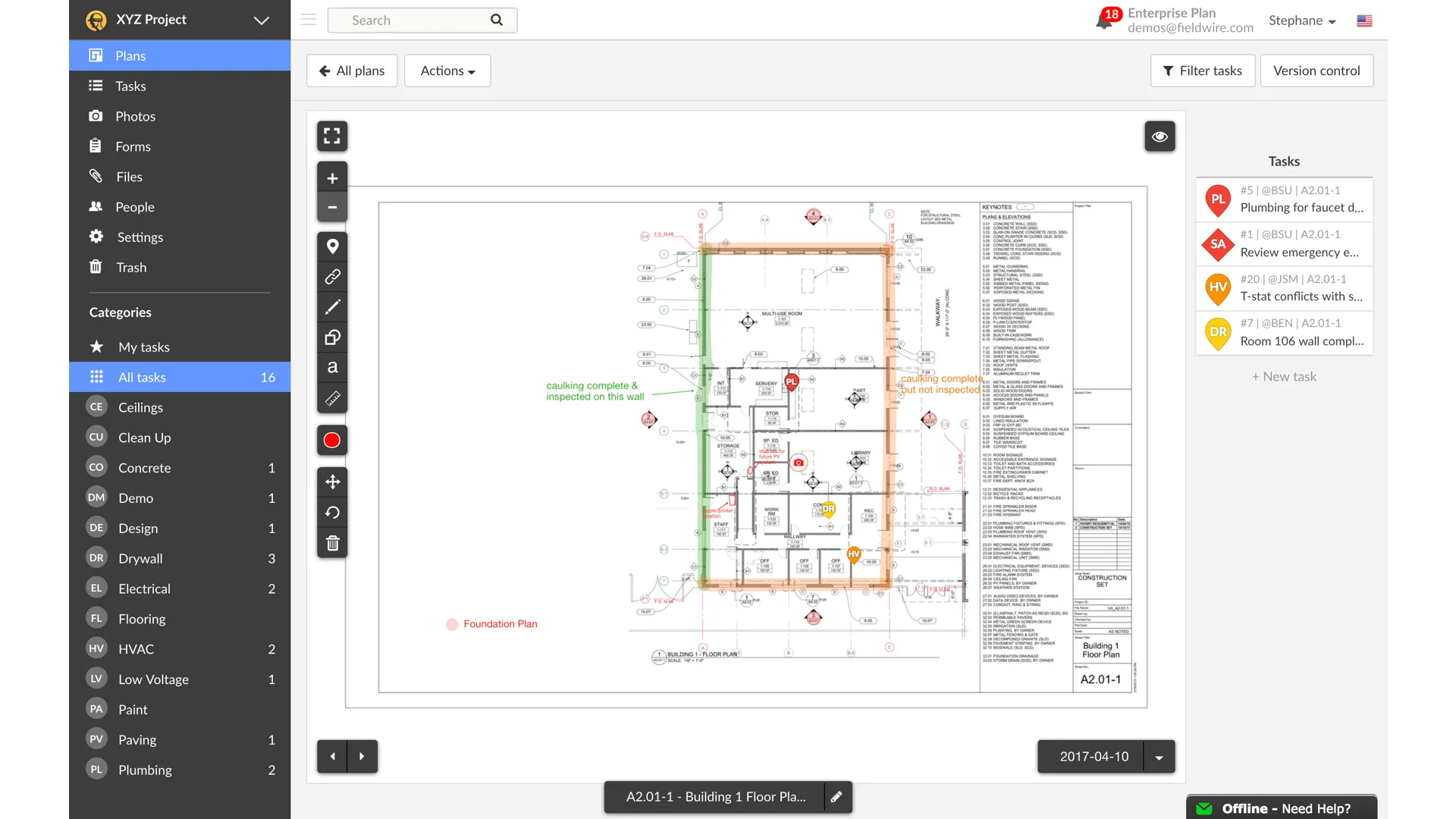The height and width of the screenshot is (819, 1456).
Task: Zoom out with the minus button
Action: click(x=332, y=207)
